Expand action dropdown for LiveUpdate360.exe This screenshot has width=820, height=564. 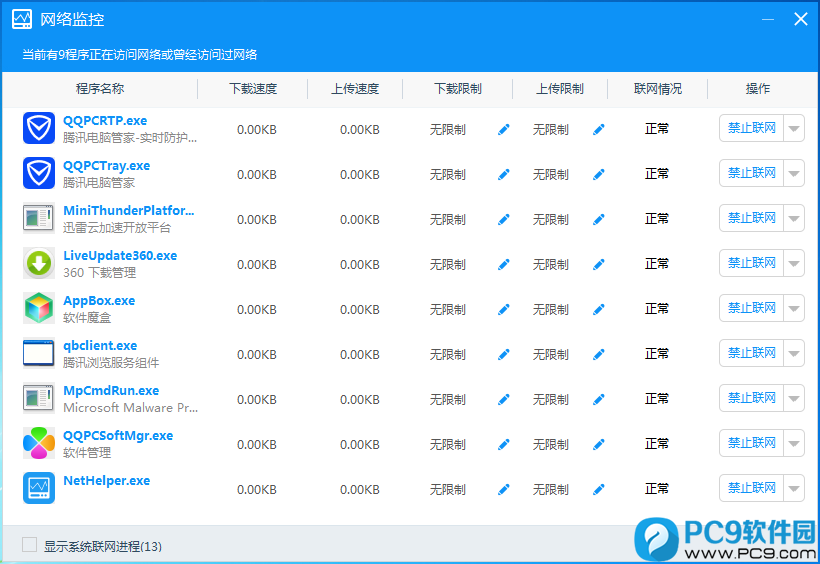coord(794,263)
